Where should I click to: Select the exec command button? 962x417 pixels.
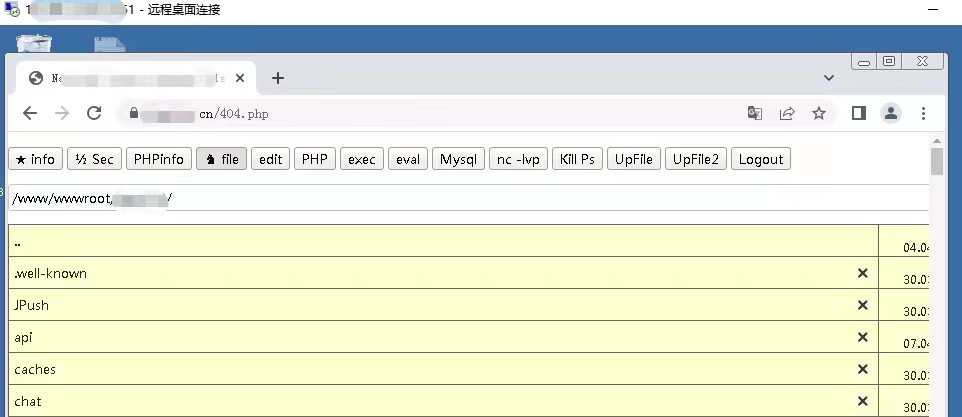361,159
